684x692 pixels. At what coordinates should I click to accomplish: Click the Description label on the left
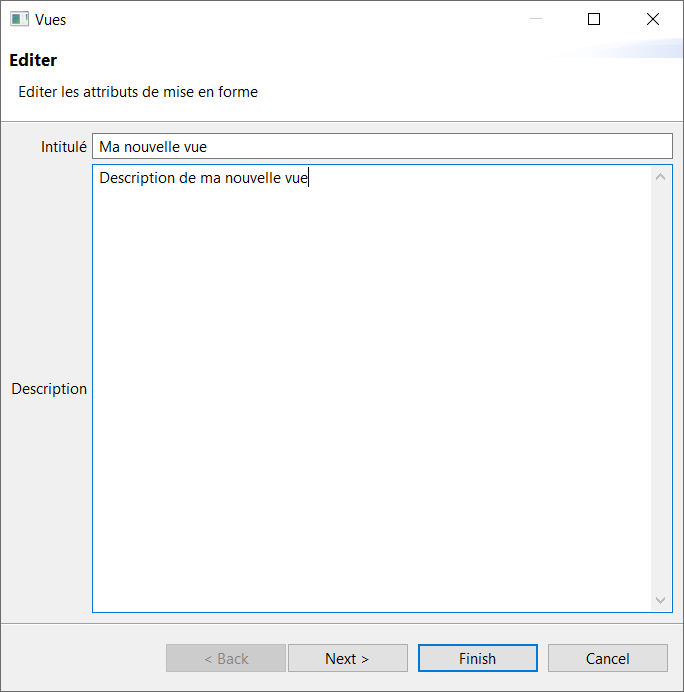[49, 388]
